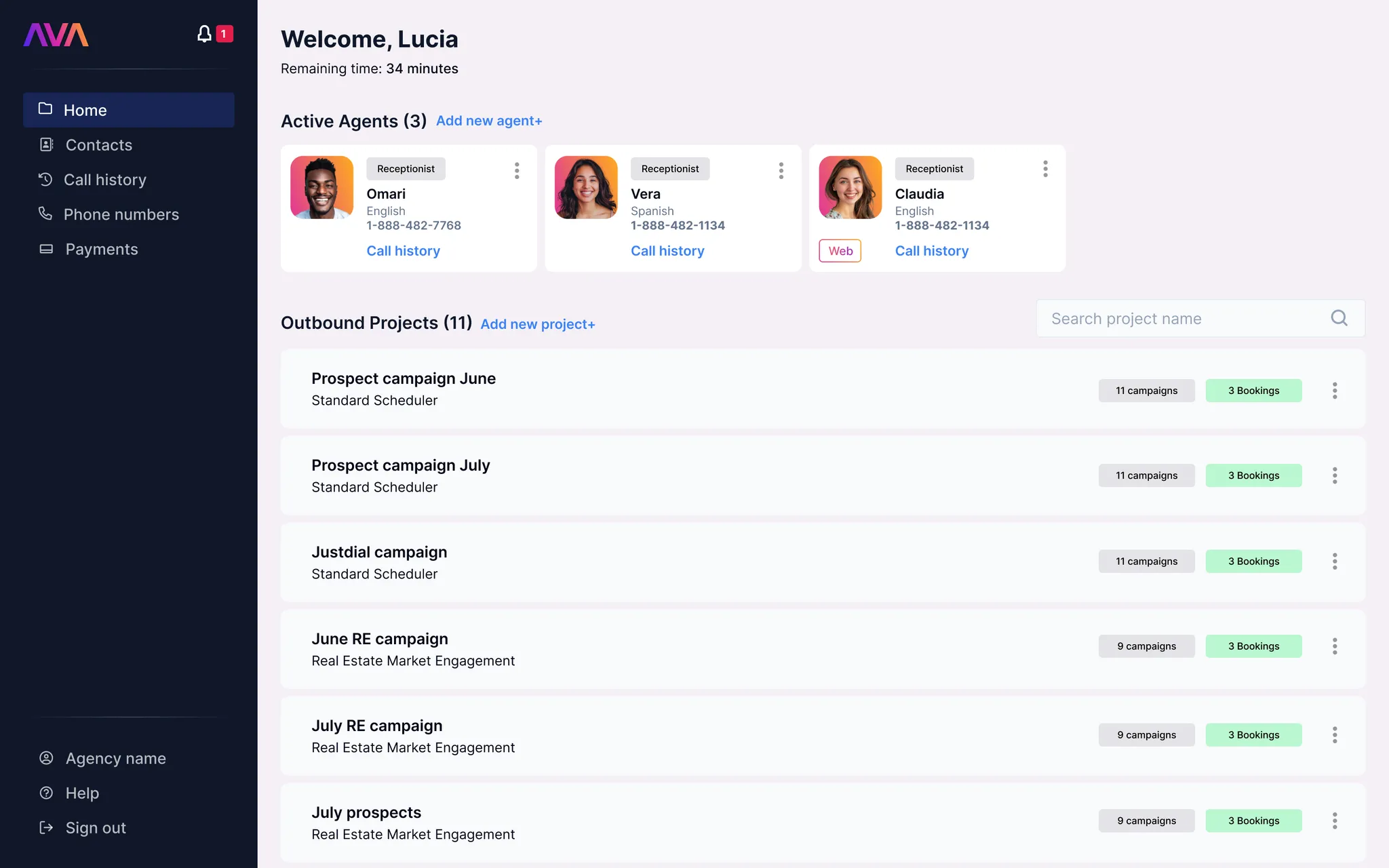Click the AVA logo

(x=56, y=35)
